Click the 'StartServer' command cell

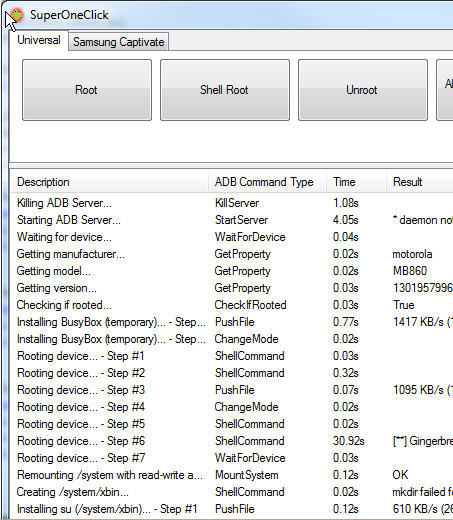pos(241,220)
